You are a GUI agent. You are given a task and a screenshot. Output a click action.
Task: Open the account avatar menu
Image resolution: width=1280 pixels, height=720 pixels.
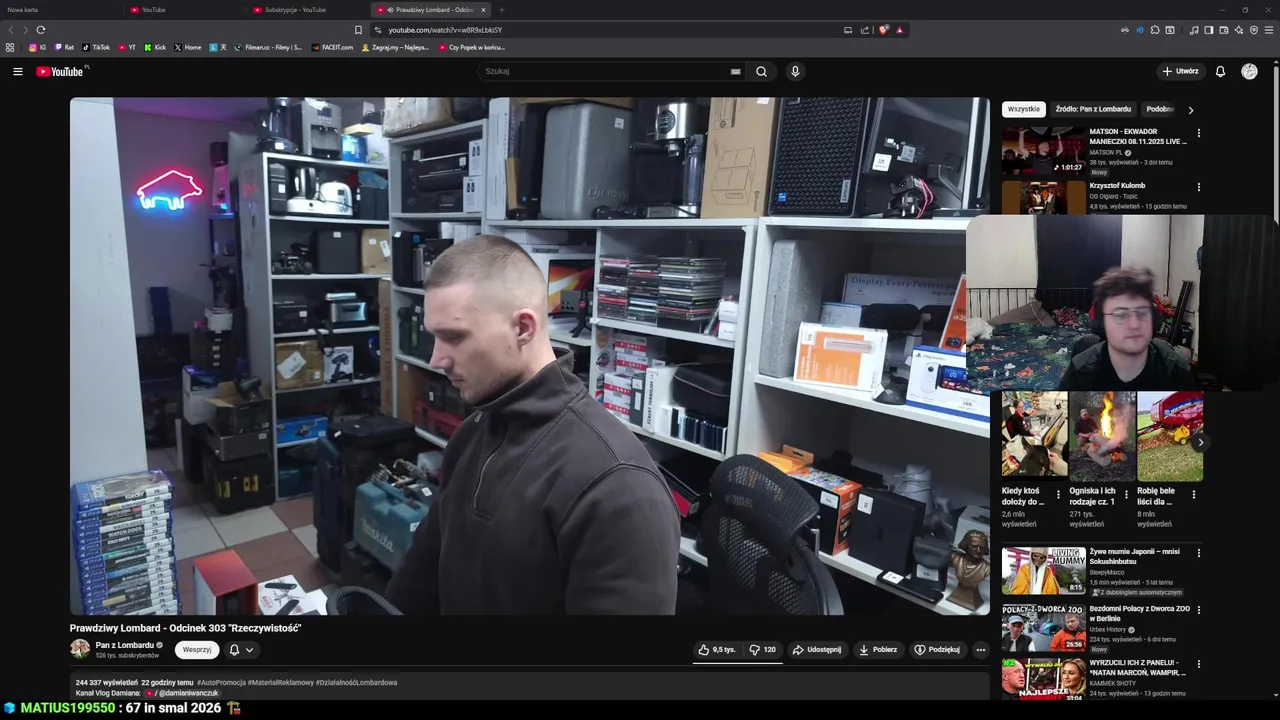pos(1249,72)
